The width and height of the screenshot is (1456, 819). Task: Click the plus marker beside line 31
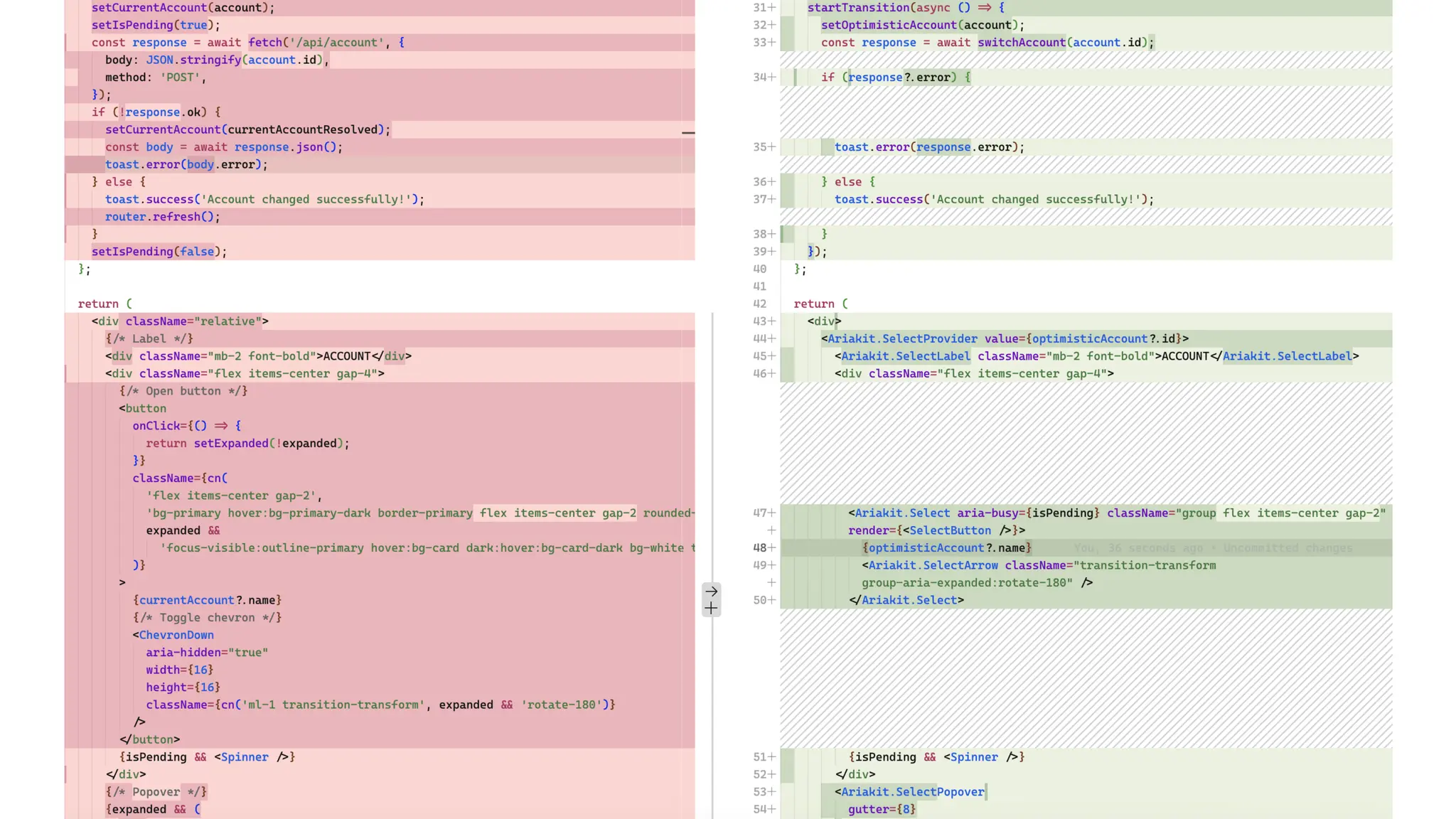tap(771, 8)
